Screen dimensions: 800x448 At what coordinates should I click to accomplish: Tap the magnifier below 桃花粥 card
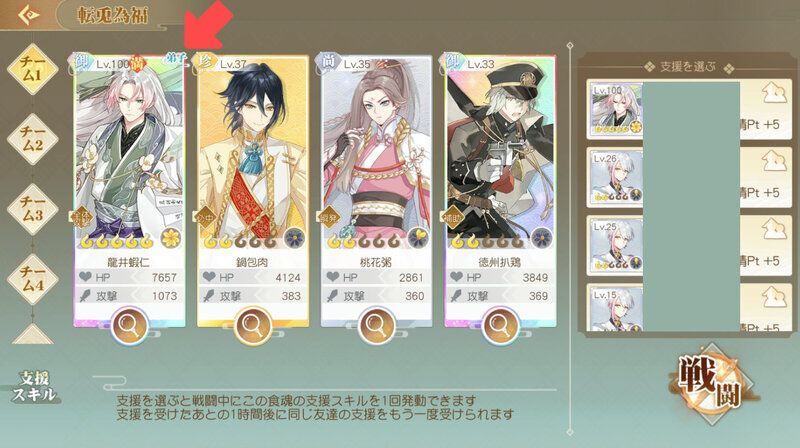pos(376,325)
